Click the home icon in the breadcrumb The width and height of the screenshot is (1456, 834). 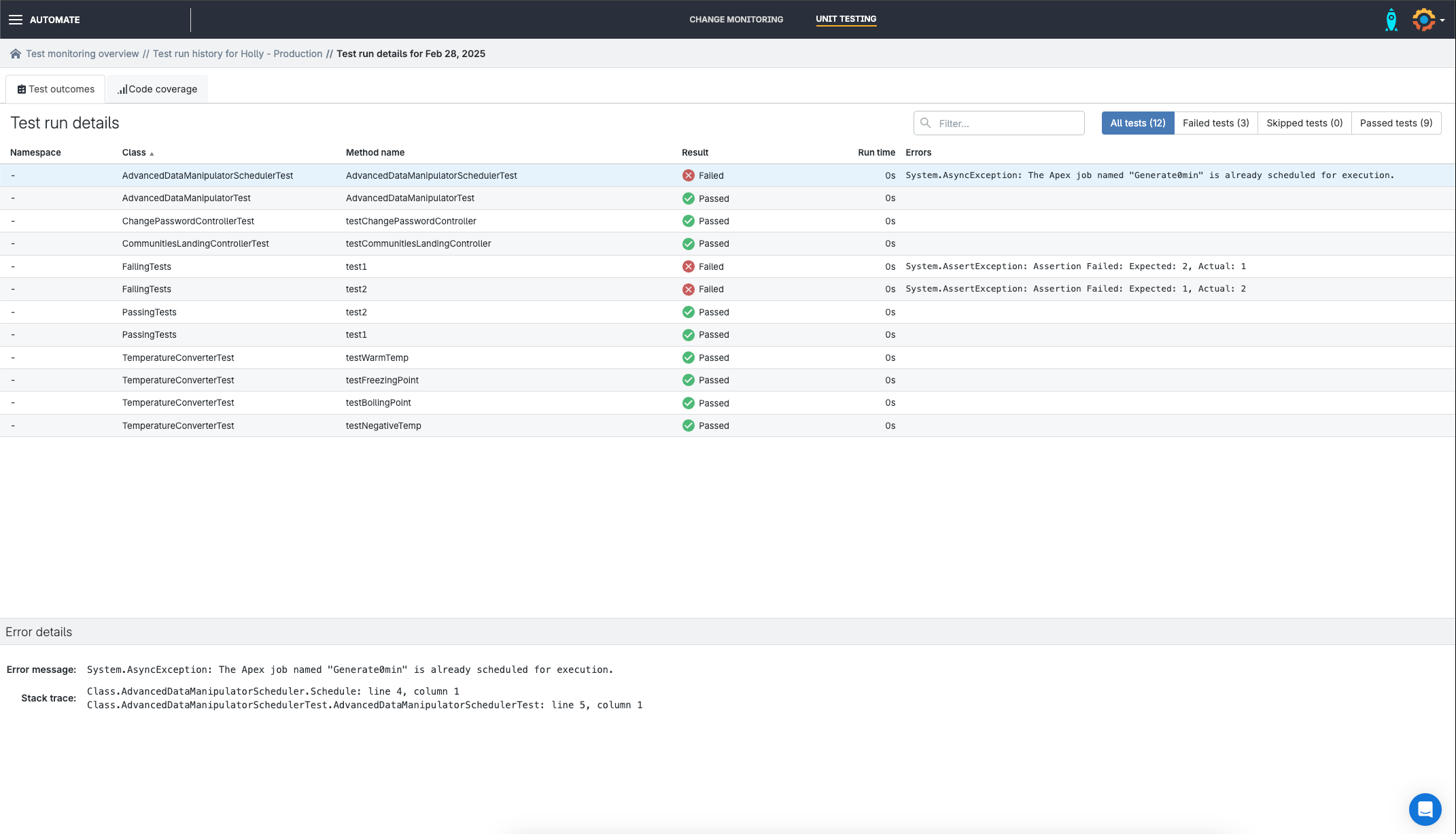pos(15,54)
